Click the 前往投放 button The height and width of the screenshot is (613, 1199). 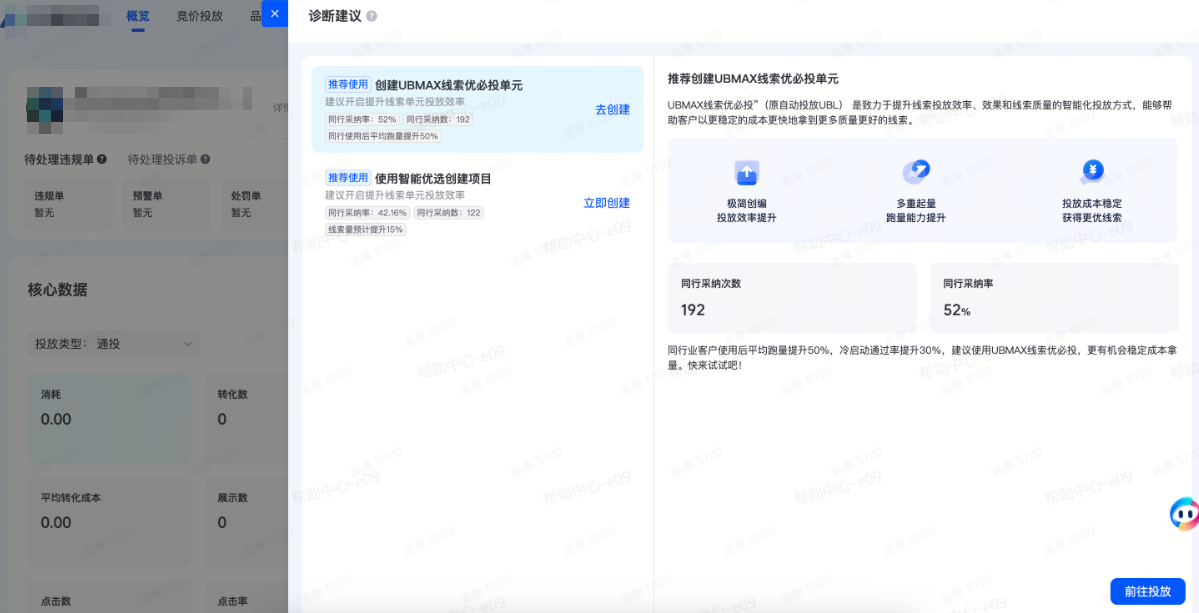pyautogui.click(x=1148, y=592)
